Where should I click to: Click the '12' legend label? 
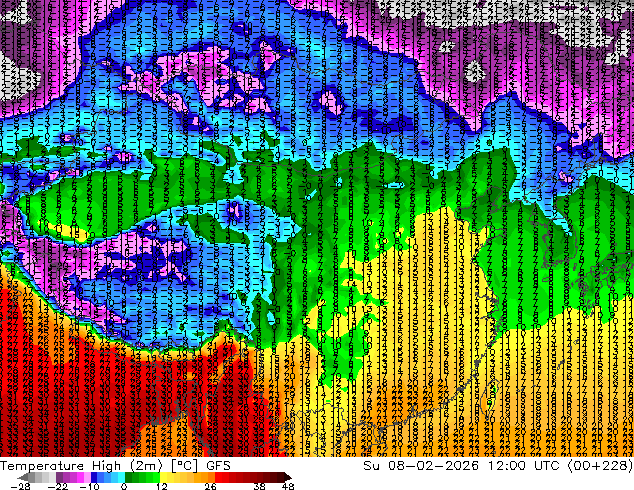[x=162, y=486]
